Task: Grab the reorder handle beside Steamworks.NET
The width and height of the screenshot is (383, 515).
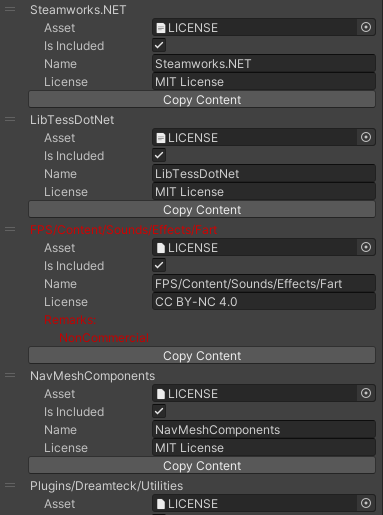Action: pos(10,9)
